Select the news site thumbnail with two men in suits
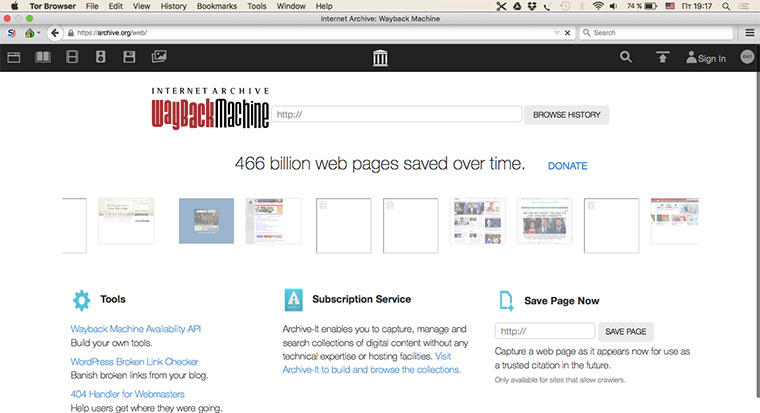 [544, 221]
